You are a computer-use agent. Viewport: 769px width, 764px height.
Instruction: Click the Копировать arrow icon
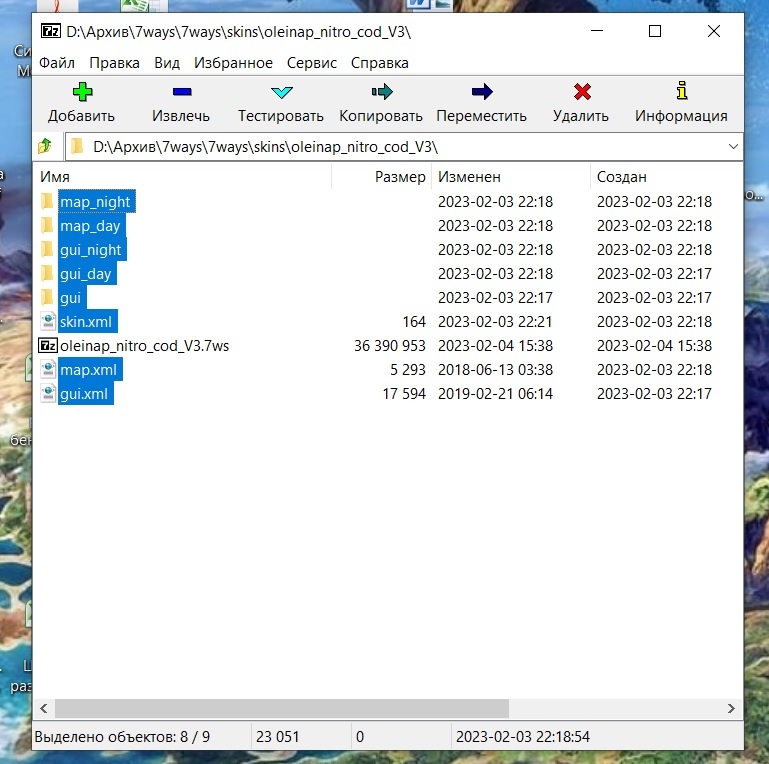coord(381,93)
